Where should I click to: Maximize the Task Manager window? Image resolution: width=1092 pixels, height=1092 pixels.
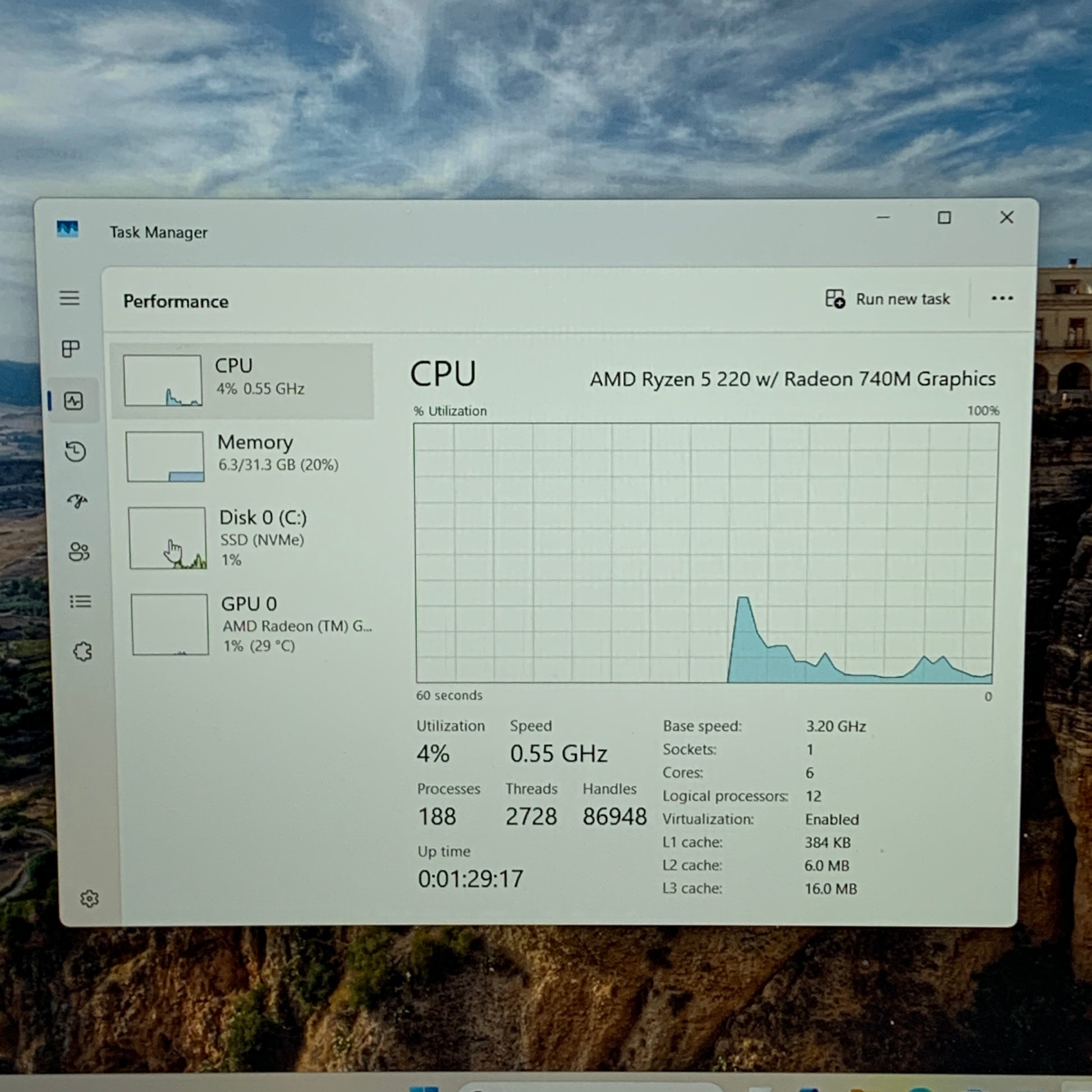point(944,218)
